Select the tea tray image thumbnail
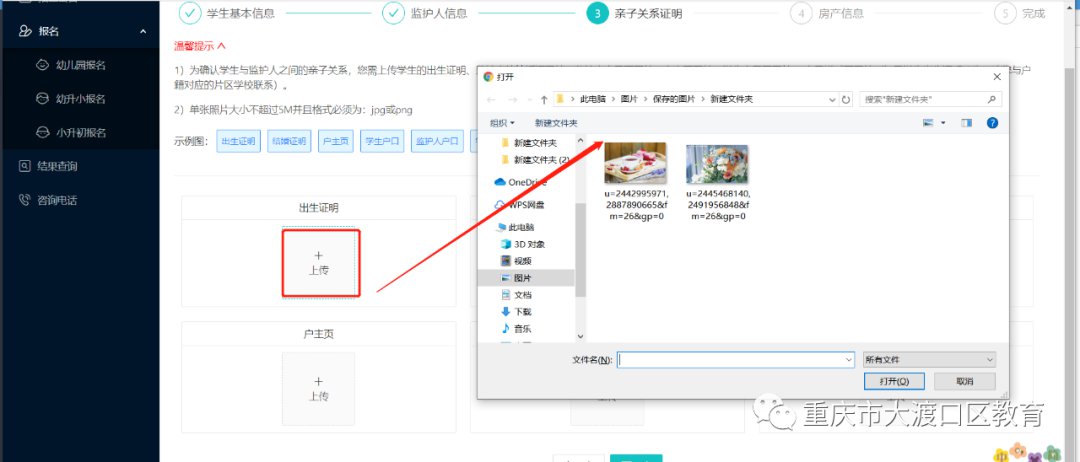The height and width of the screenshot is (462, 1080). point(635,163)
